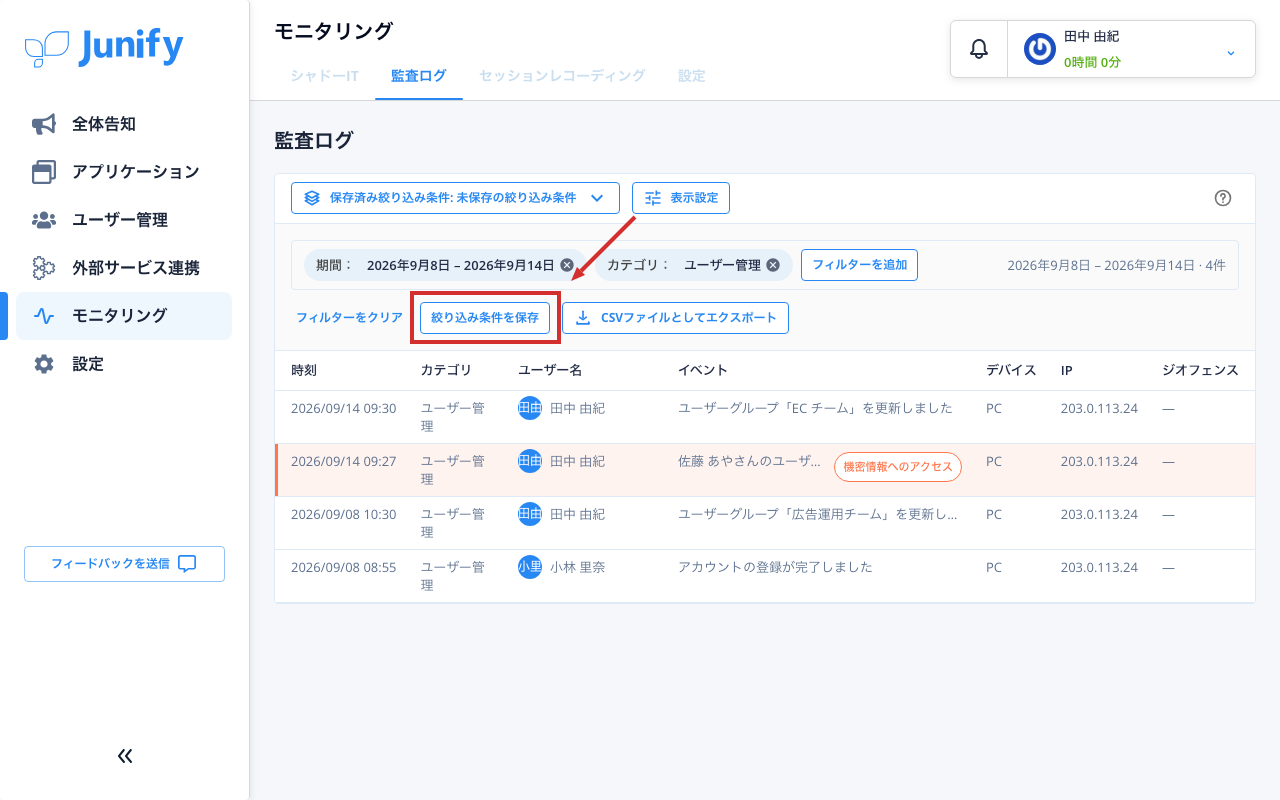Select the 2026/09/14 09:30 log timestamp
The width and height of the screenshot is (1280, 800).
(x=343, y=408)
